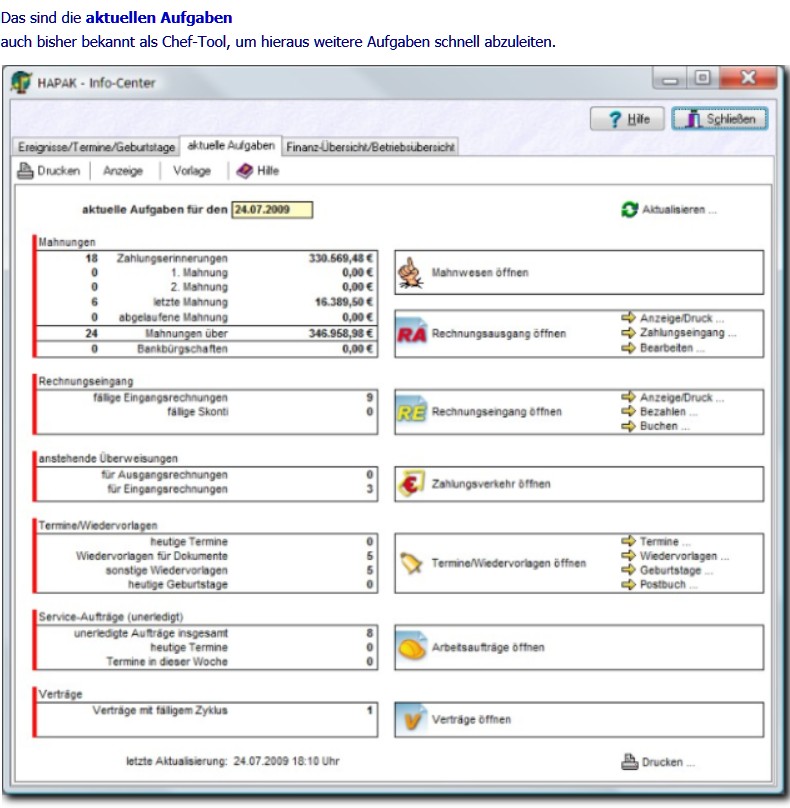Click the helmet icon for Arbeitsaufträge
Screen dimensions: 790x808
point(412,647)
